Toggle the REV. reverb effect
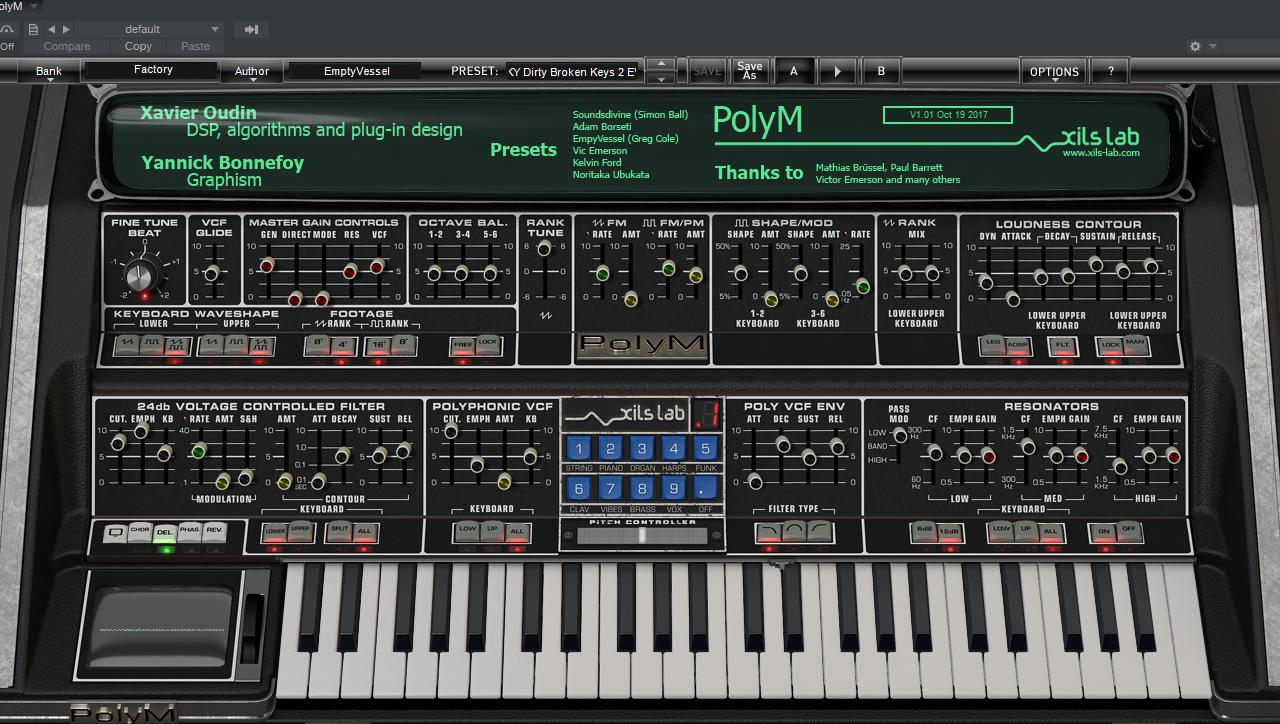Image resolution: width=1280 pixels, height=724 pixels. coord(214,533)
